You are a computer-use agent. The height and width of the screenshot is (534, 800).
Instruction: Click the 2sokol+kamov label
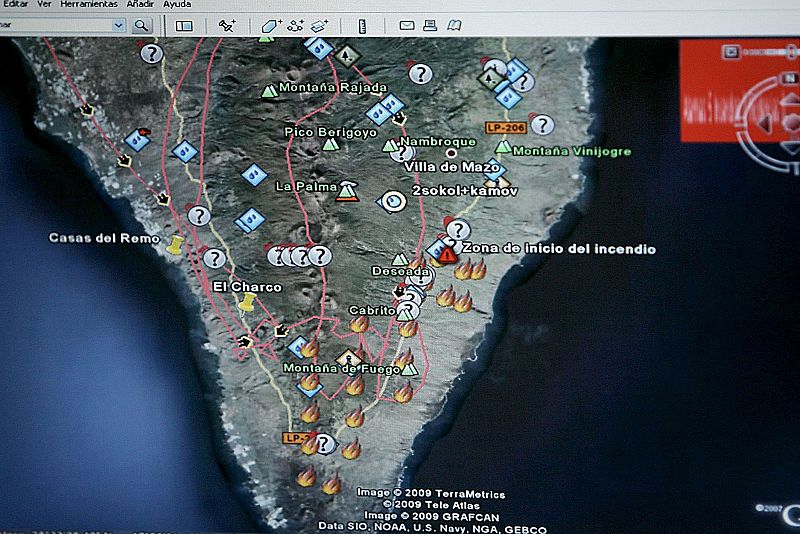tap(464, 191)
